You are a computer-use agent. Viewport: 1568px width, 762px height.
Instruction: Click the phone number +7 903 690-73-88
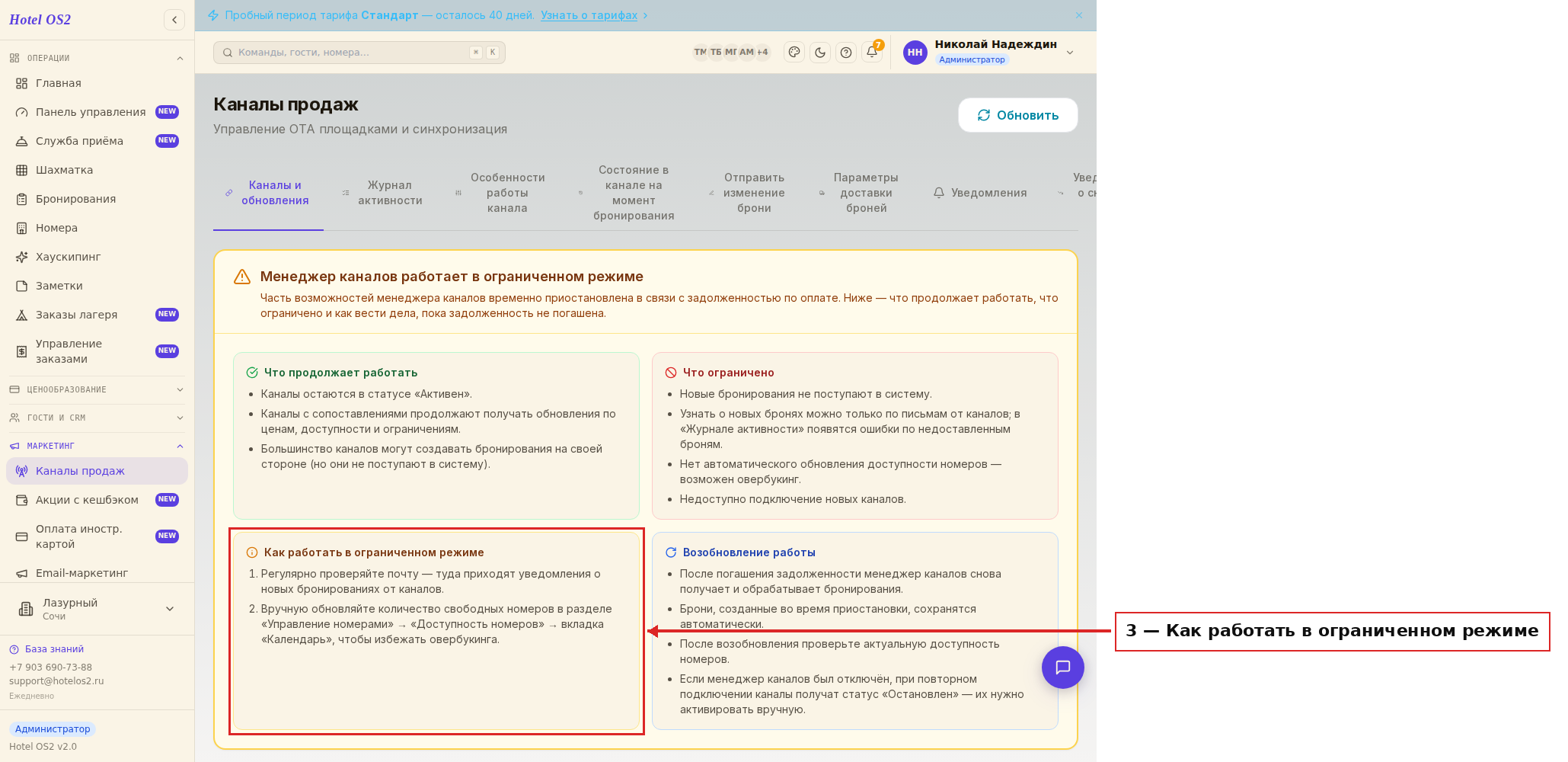pos(50,668)
